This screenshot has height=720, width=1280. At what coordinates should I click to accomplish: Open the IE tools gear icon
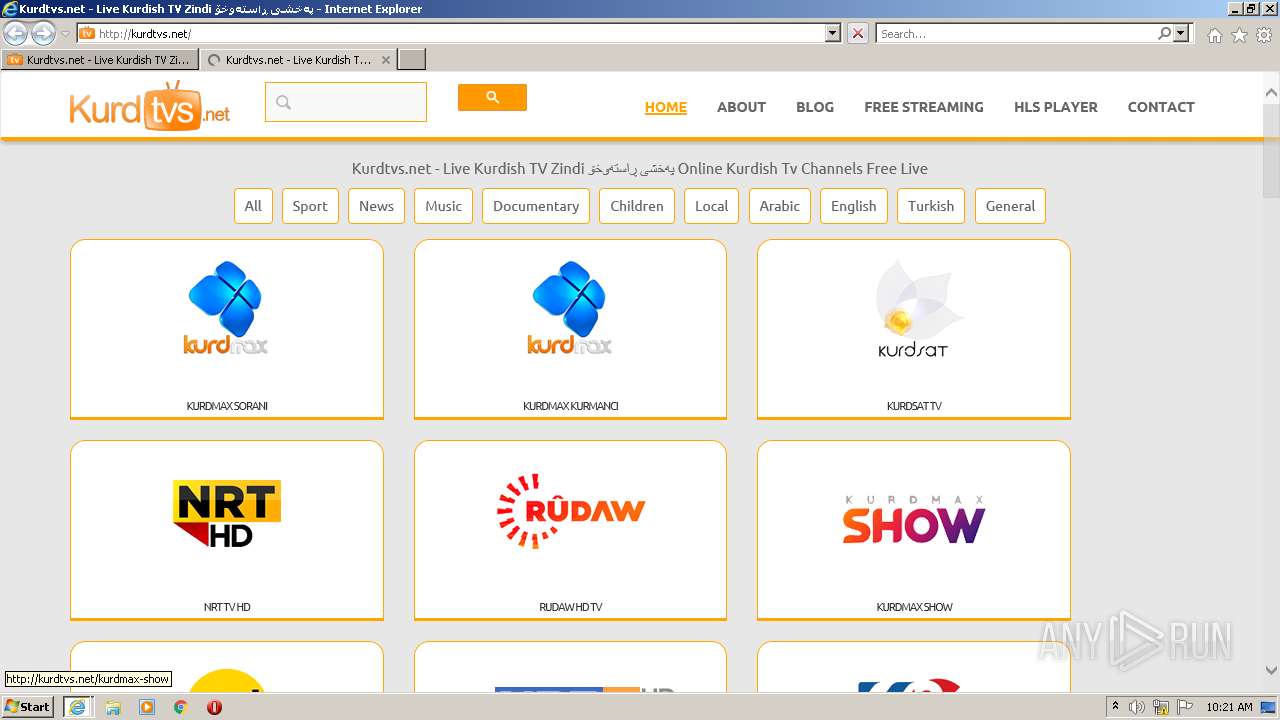pos(1264,35)
